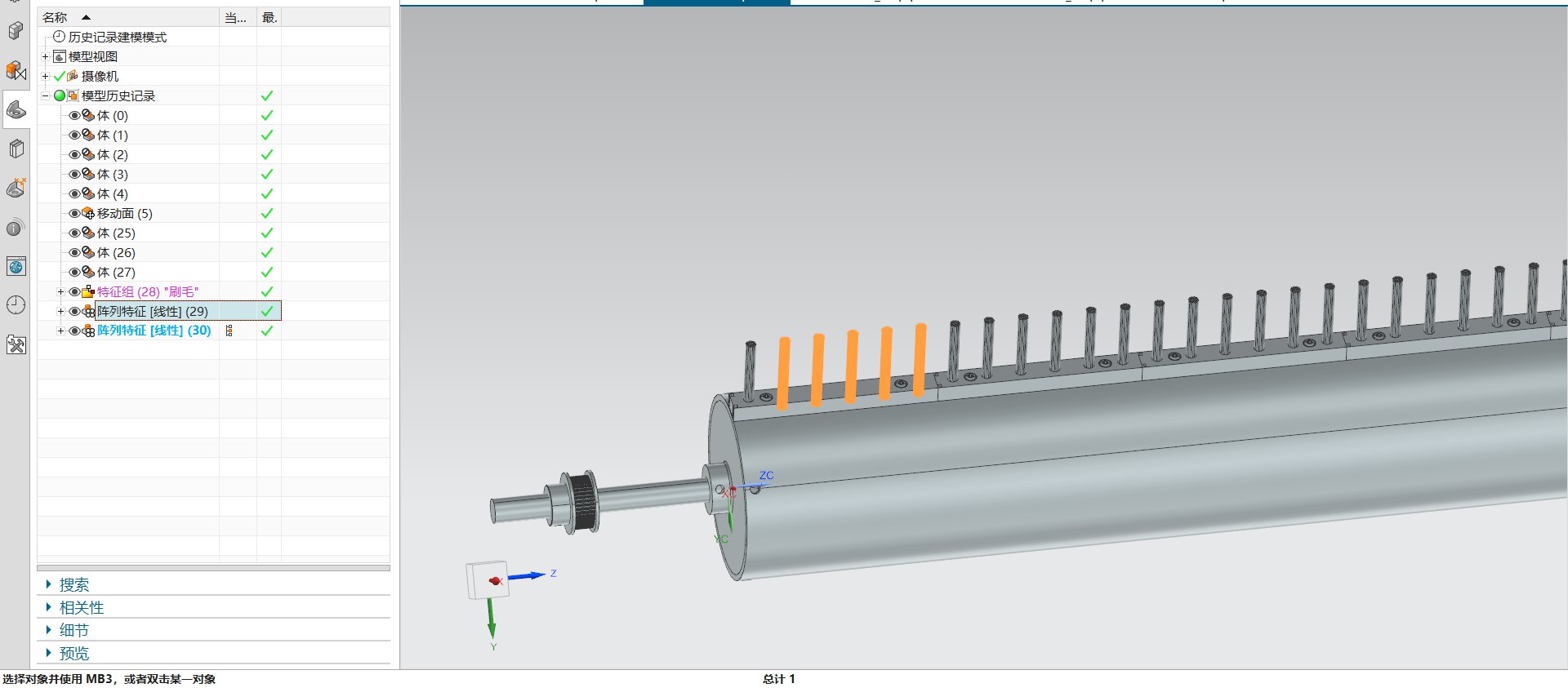Collapse the 模型历史记录 tree node
Image resolution: width=1568 pixels, height=688 pixels.
pos(46,96)
